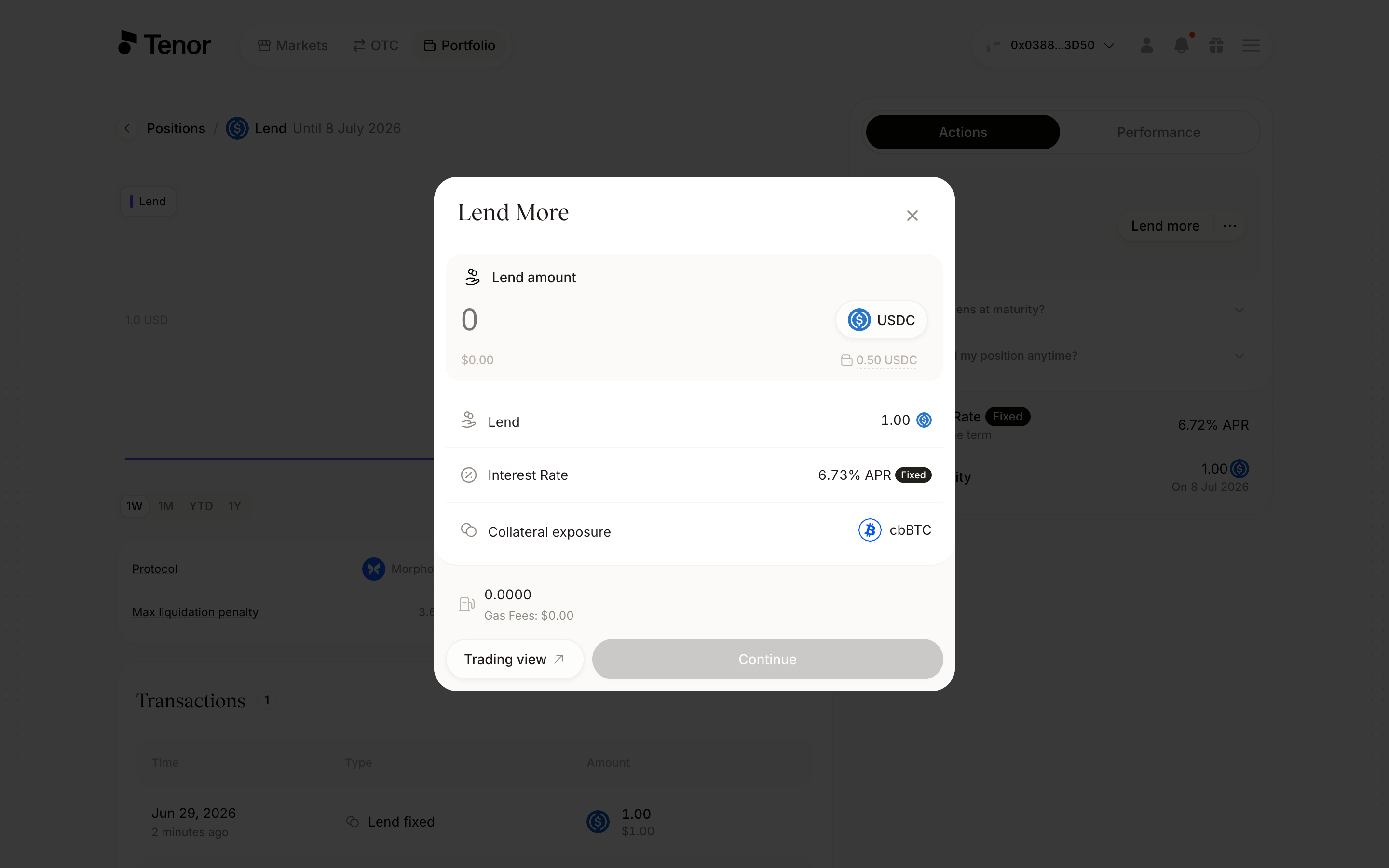Open the three-dot more options menu
This screenshot has width=1389, height=868.
click(1229, 226)
